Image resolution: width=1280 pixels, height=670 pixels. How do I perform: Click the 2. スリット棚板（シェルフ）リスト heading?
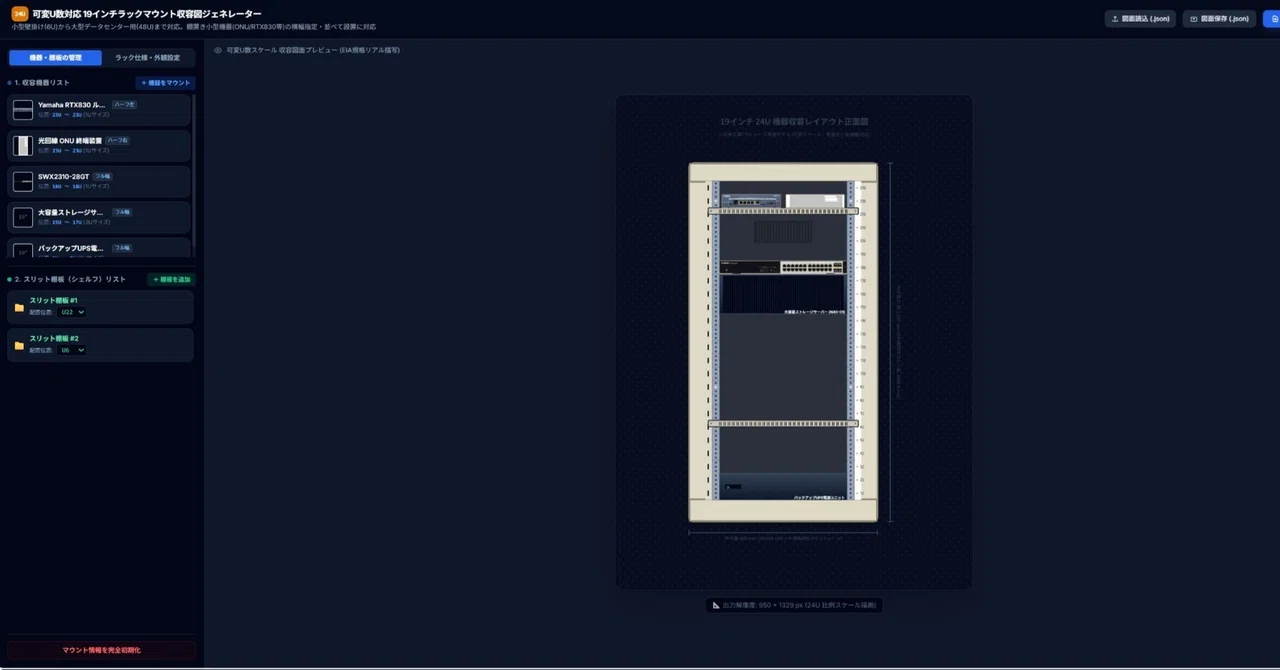[69, 279]
